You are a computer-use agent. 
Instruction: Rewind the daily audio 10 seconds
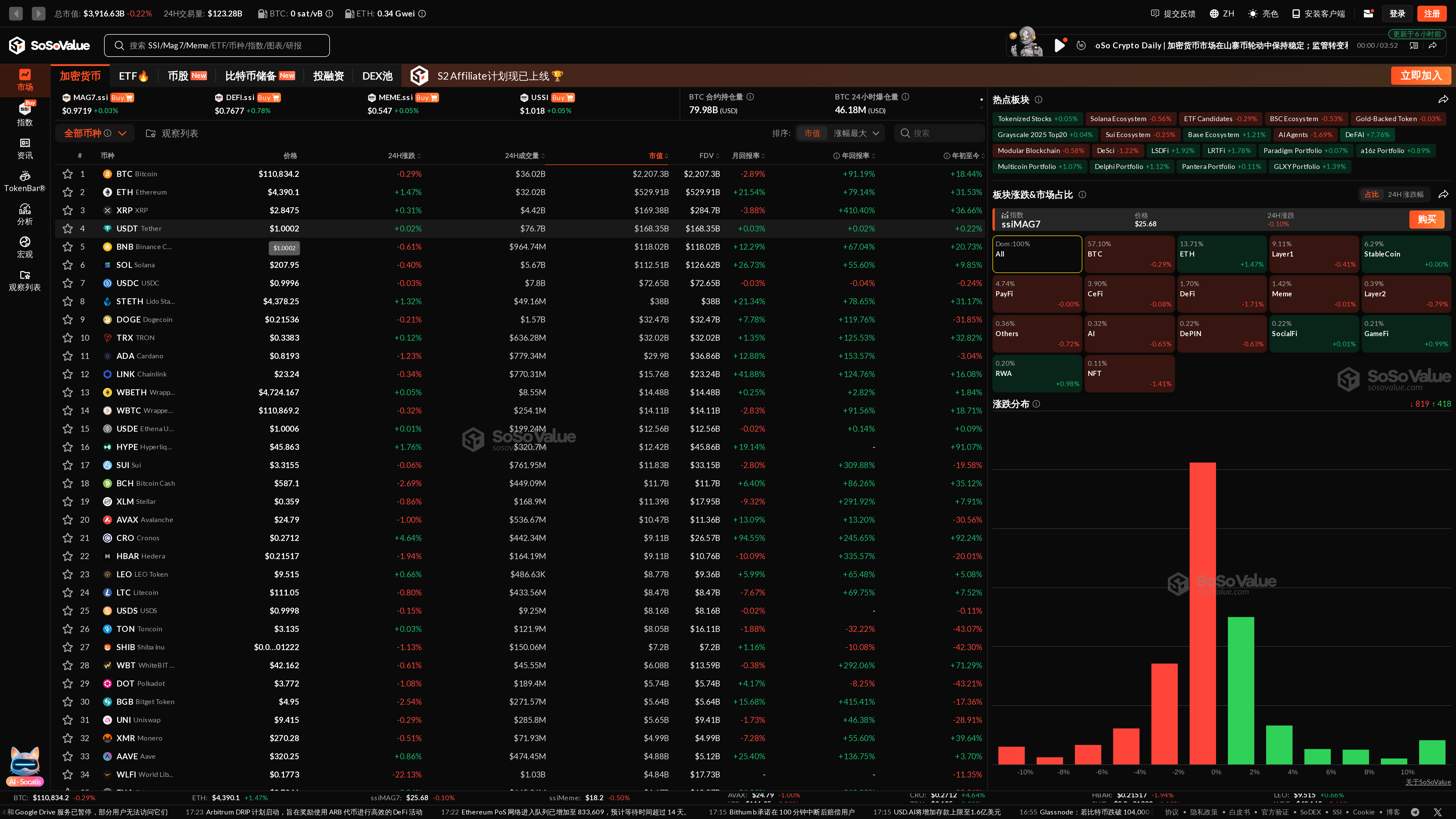[x=1081, y=45]
